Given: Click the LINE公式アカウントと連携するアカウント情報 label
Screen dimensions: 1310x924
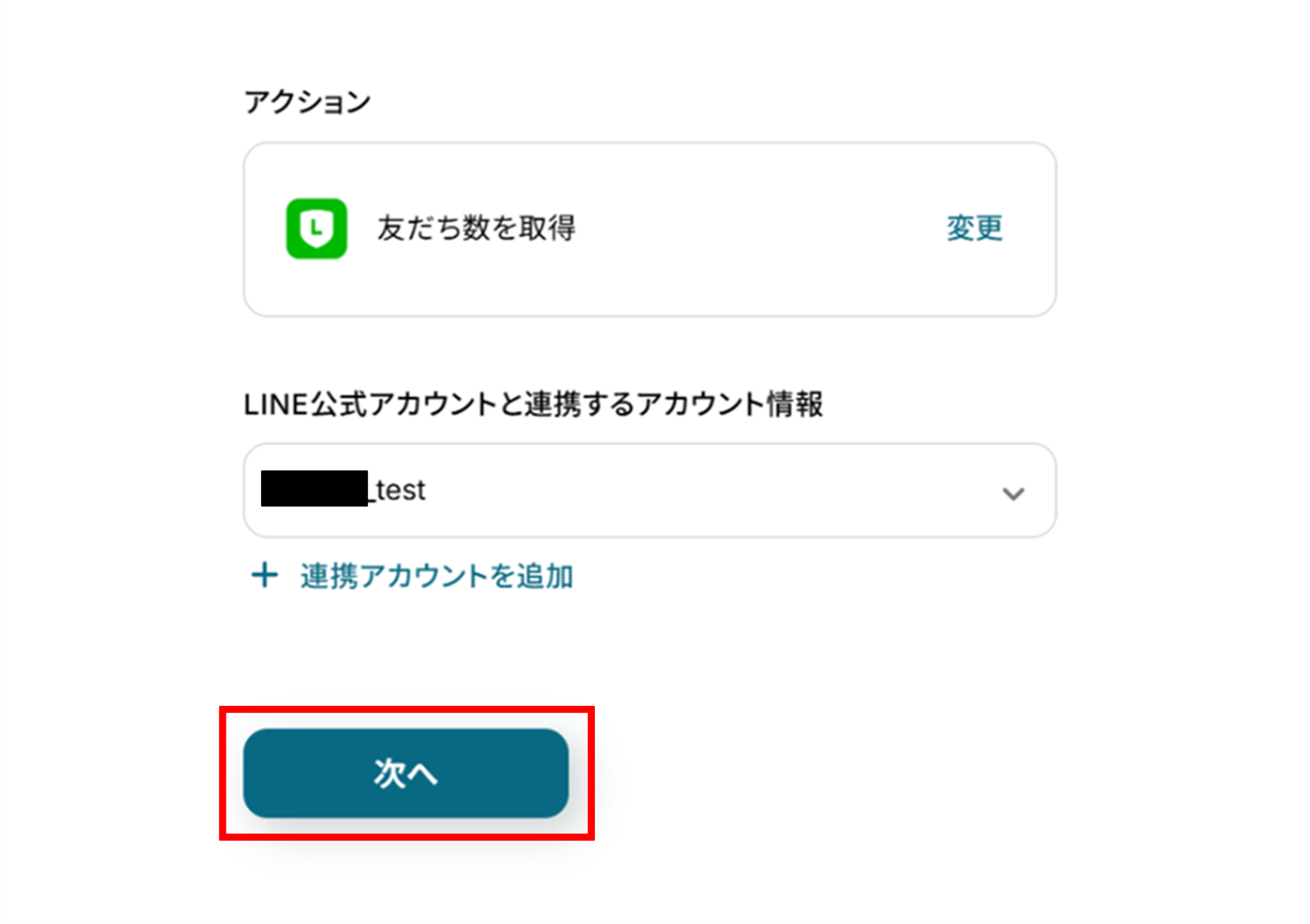Looking at the screenshot, I should coord(533,404).
